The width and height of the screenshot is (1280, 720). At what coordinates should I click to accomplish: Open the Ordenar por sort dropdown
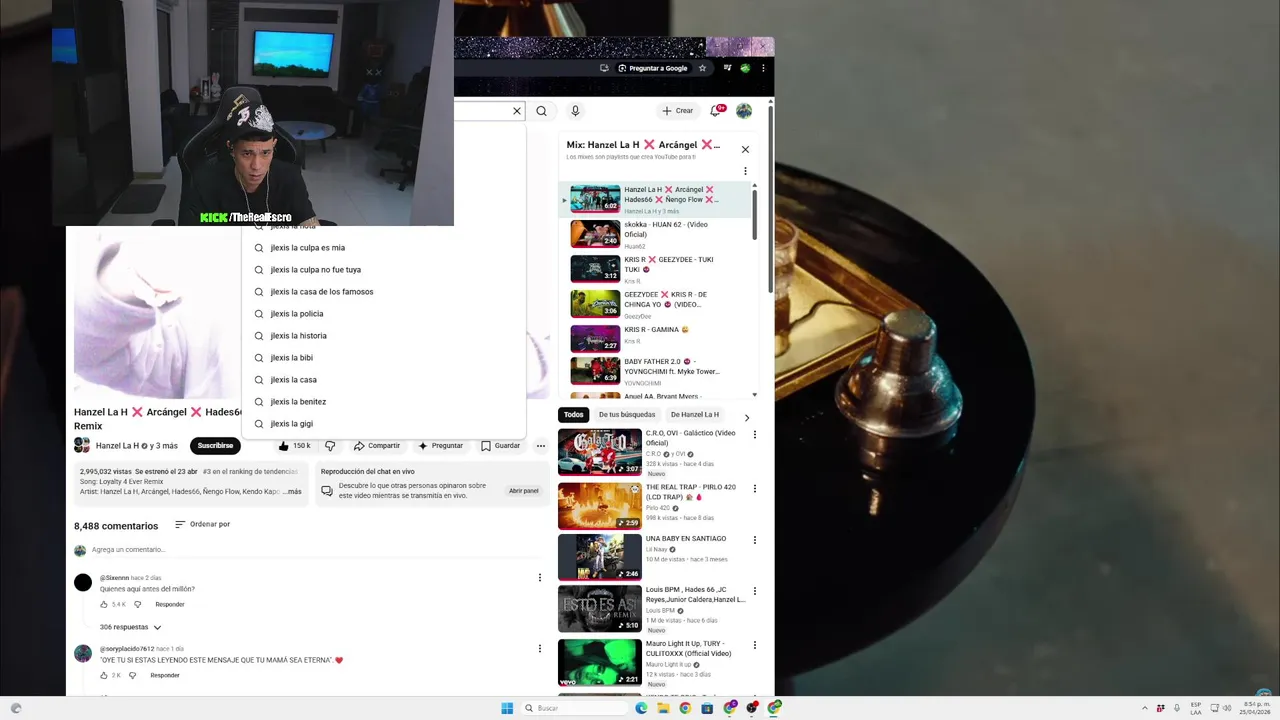202,524
